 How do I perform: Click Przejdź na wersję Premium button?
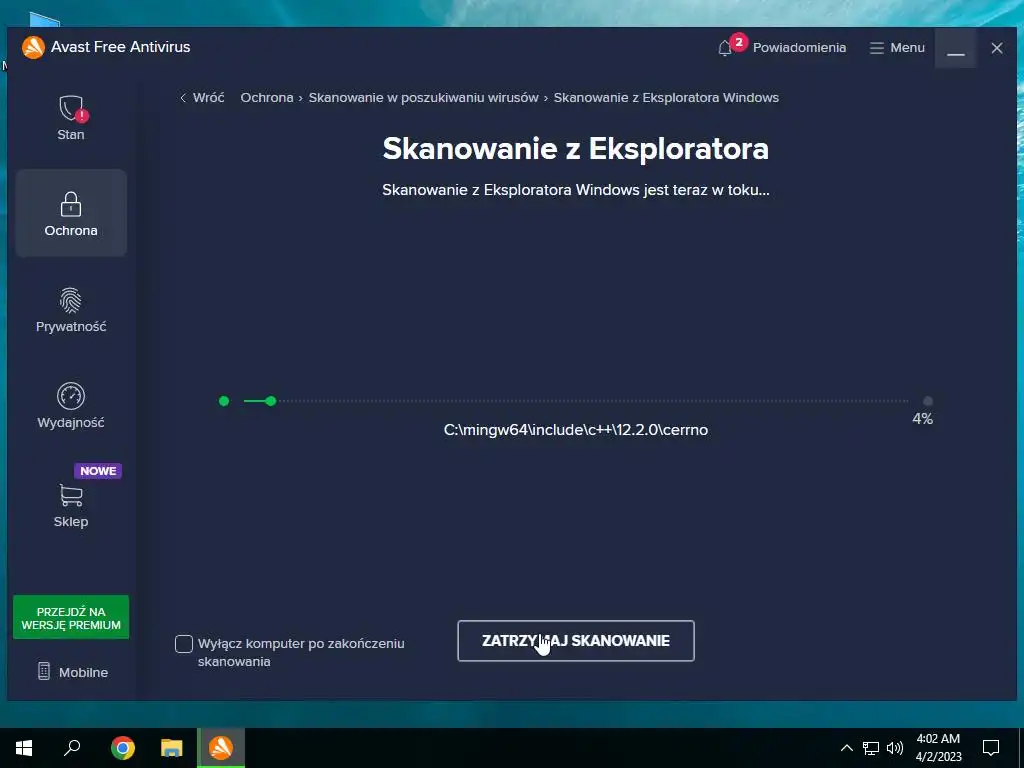[71, 618]
